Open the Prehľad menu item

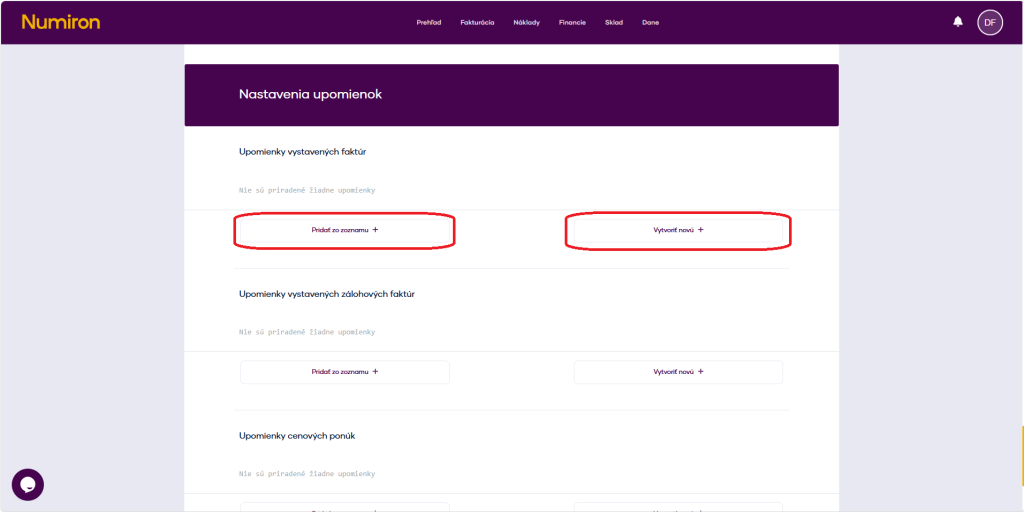[429, 23]
